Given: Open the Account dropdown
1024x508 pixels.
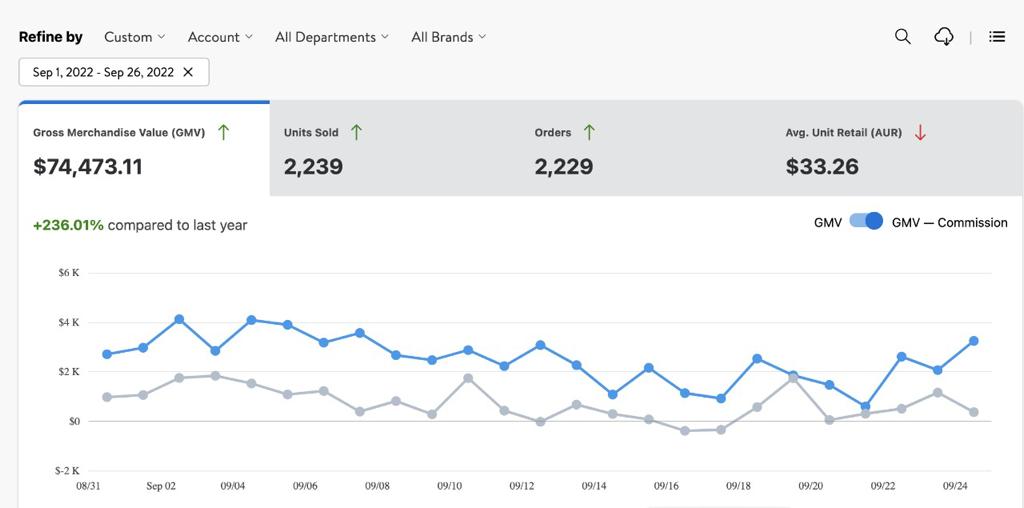Looking at the screenshot, I should pos(220,37).
